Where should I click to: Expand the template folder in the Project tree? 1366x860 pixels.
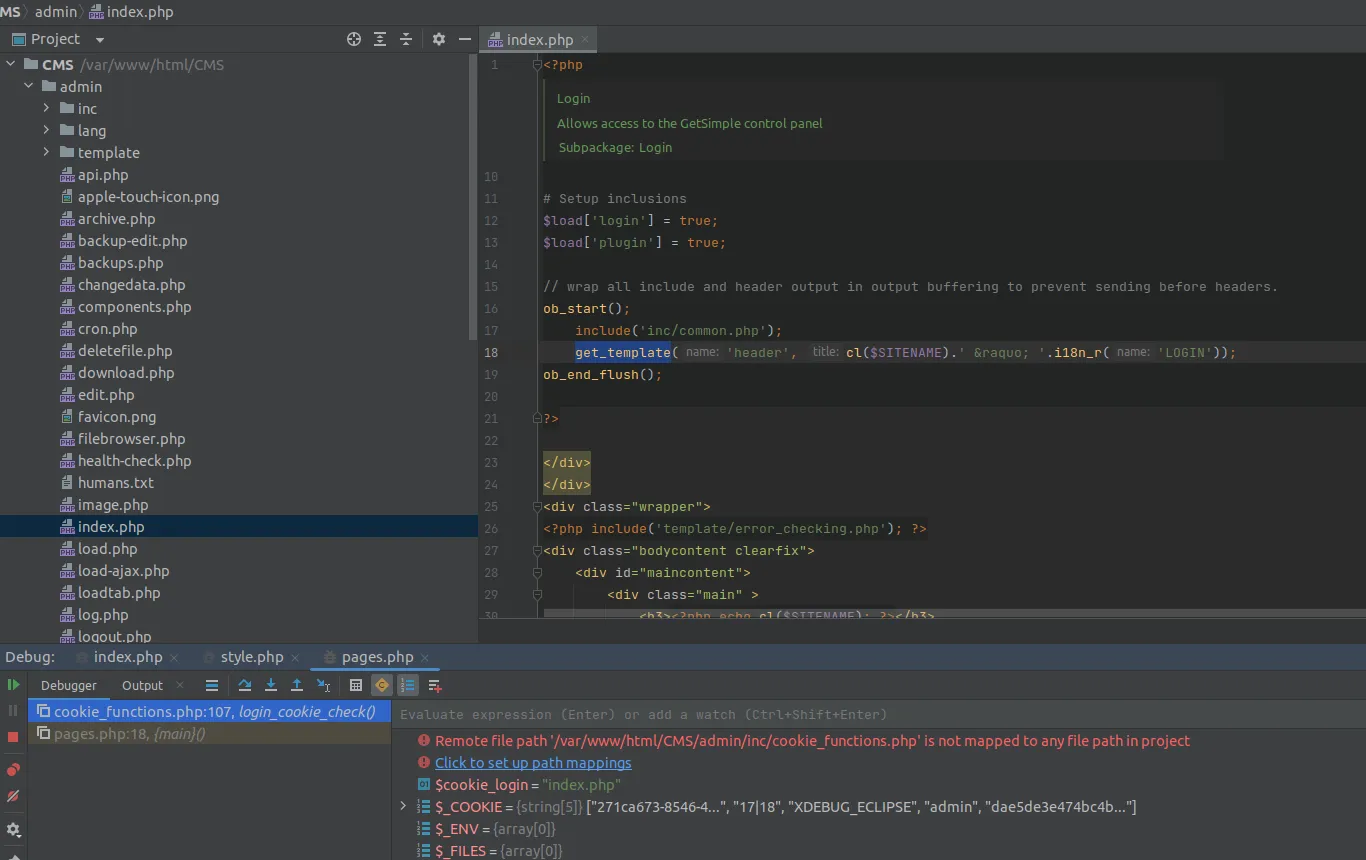point(47,152)
